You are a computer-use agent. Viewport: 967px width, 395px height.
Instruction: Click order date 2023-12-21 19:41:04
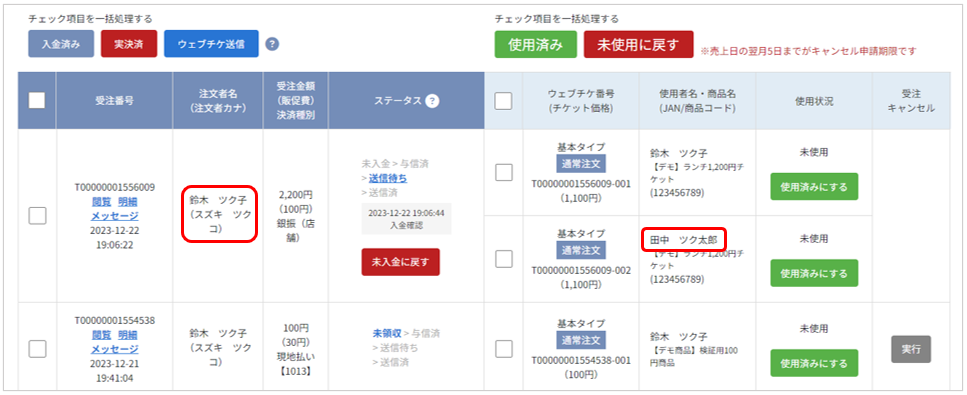115,370
